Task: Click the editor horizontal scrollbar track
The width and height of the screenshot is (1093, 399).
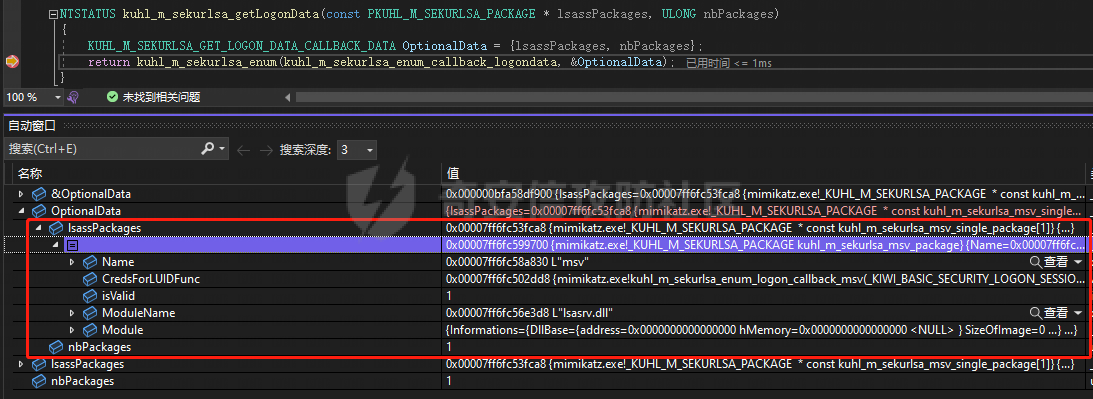Action: (694, 98)
